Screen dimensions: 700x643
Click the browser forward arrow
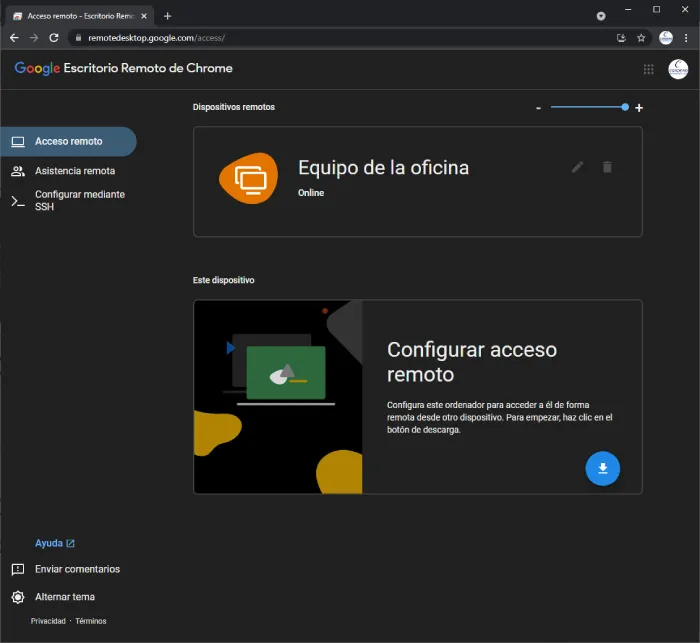pos(34,38)
